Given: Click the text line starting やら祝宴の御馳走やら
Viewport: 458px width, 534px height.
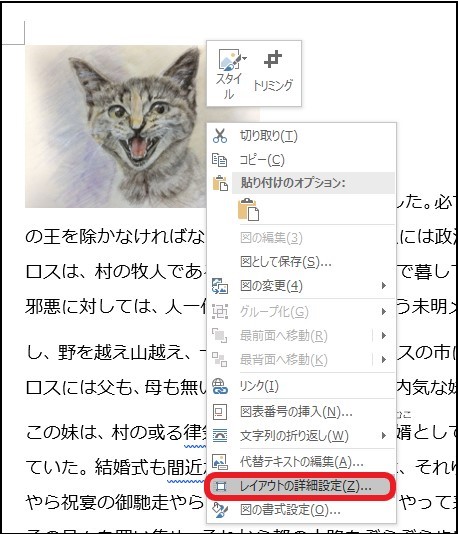Looking at the screenshot, I should [x=115, y=502].
